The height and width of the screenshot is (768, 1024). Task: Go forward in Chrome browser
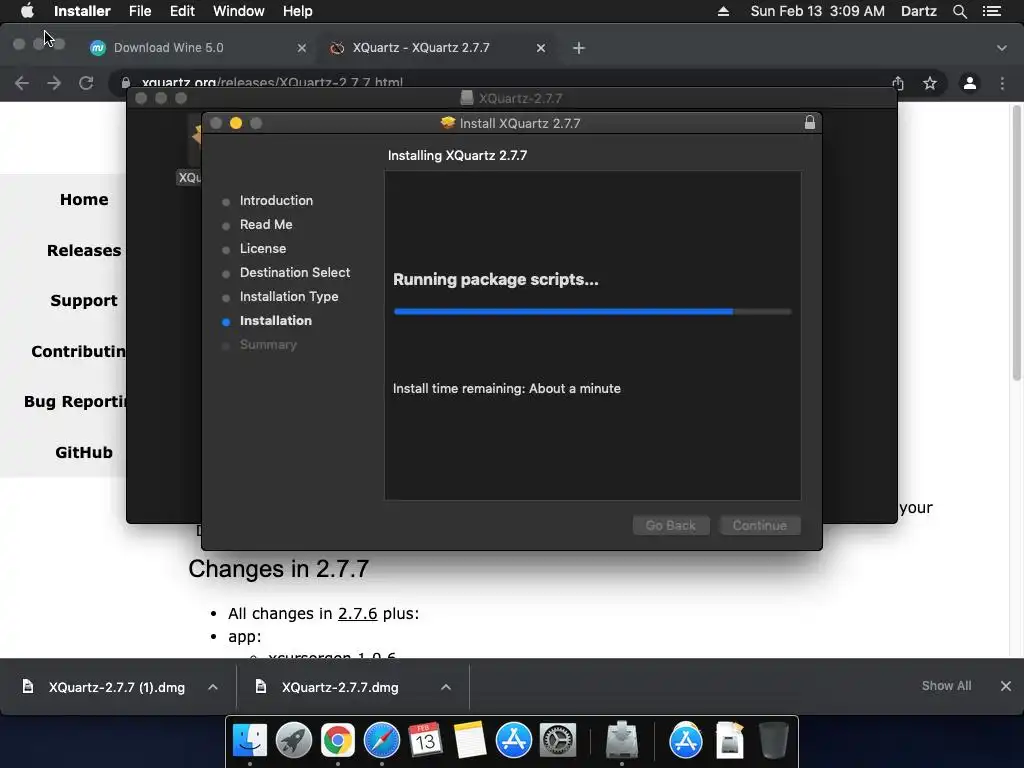54,83
